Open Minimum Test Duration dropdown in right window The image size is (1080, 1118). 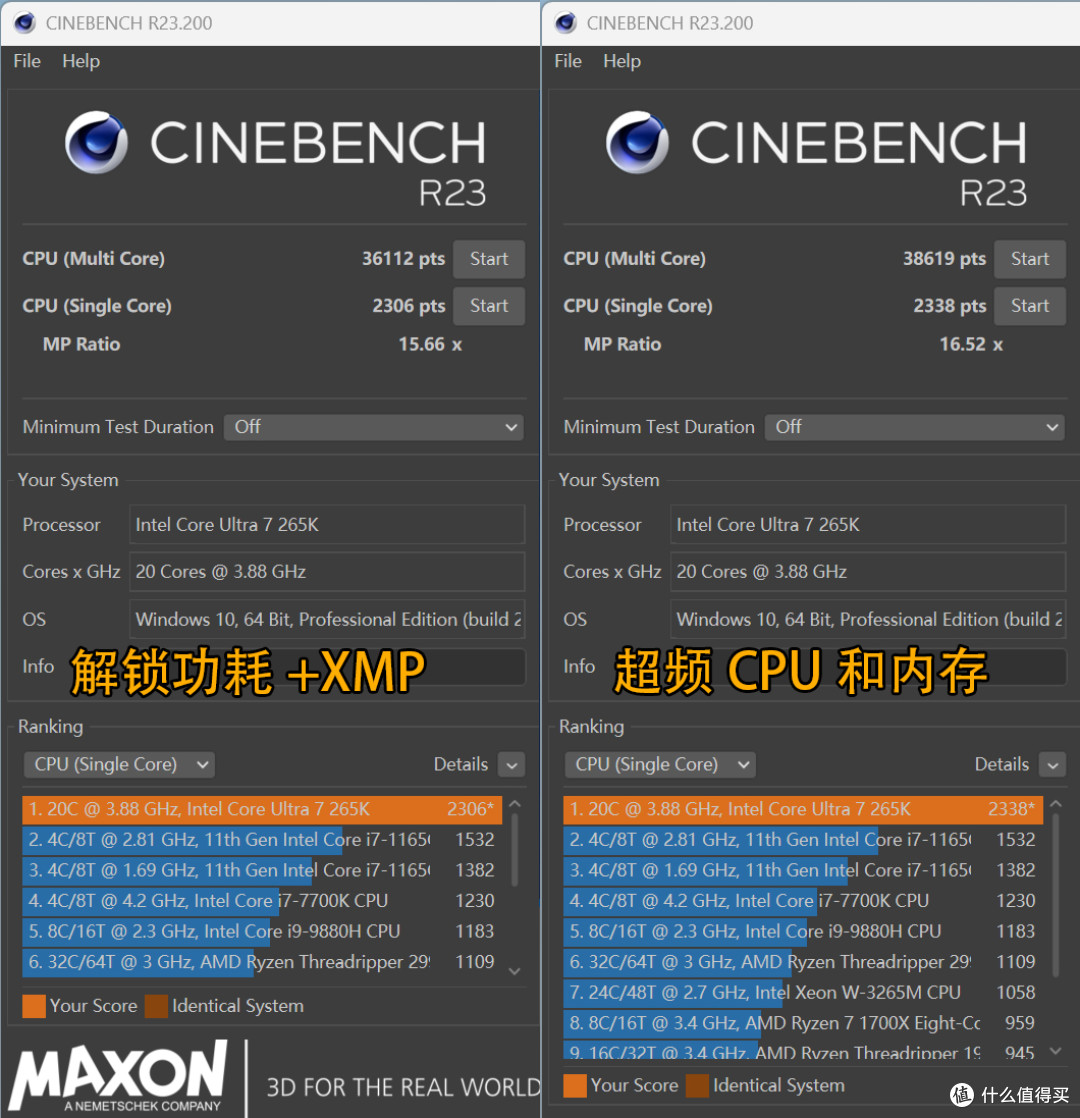pos(915,427)
